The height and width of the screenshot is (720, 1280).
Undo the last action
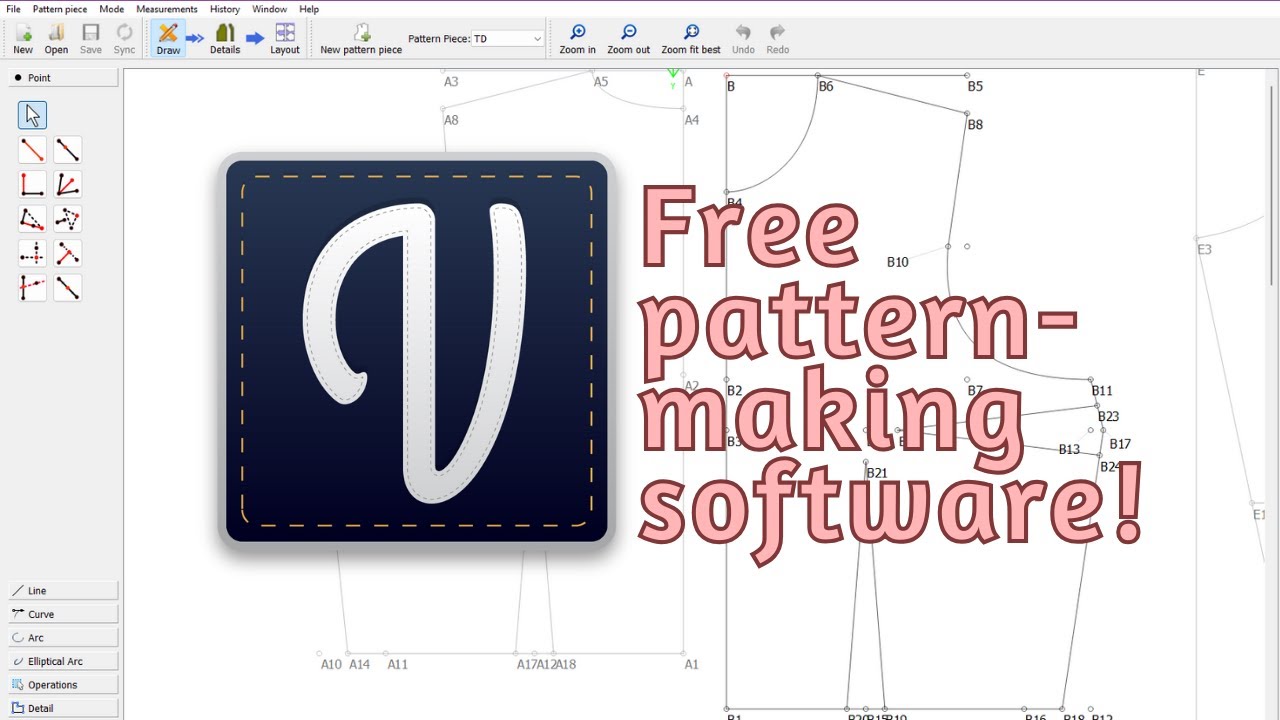pos(743,39)
